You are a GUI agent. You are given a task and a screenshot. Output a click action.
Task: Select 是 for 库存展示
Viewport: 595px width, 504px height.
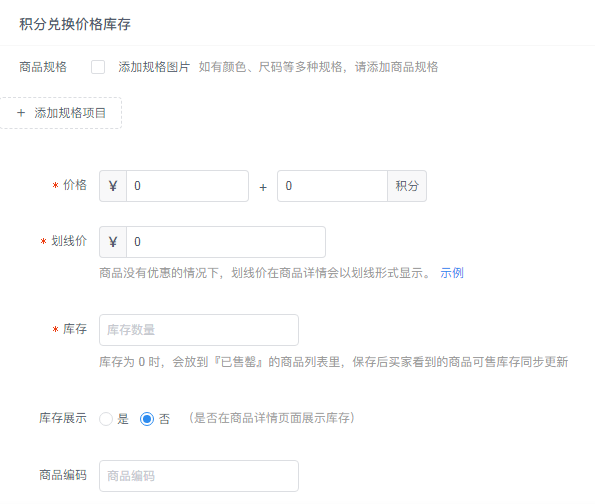(106, 419)
